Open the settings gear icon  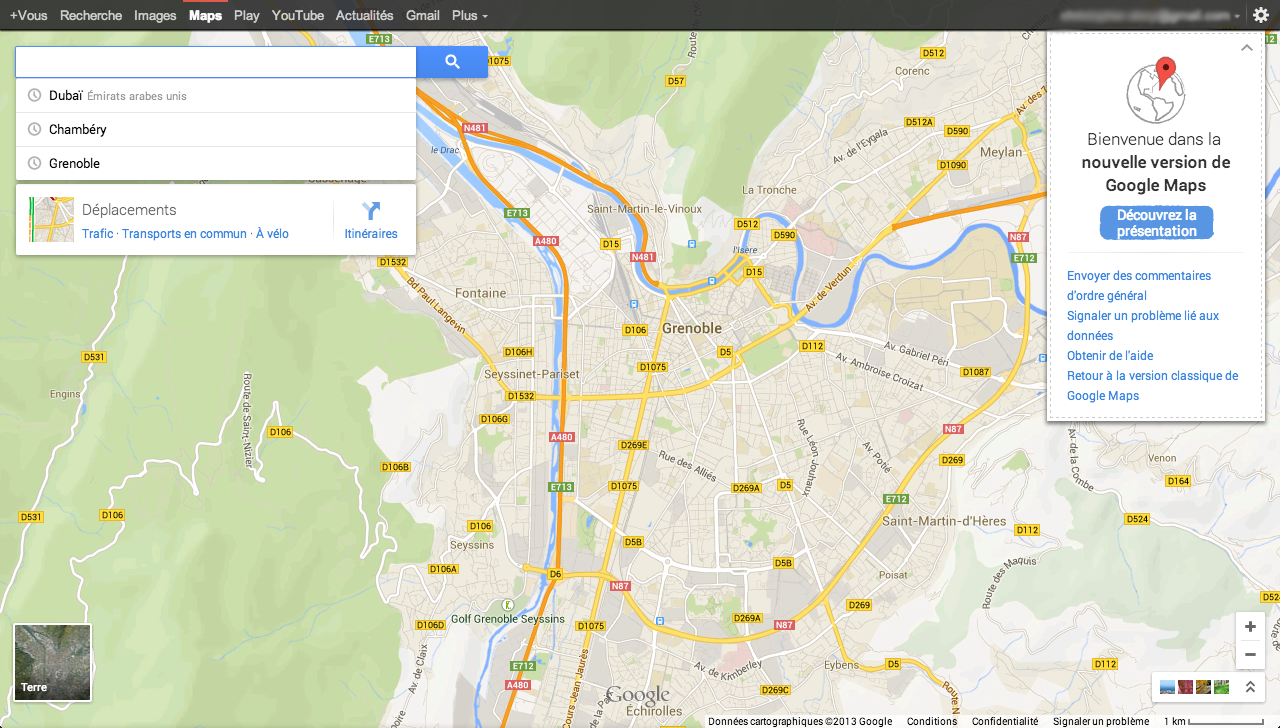(x=1261, y=16)
